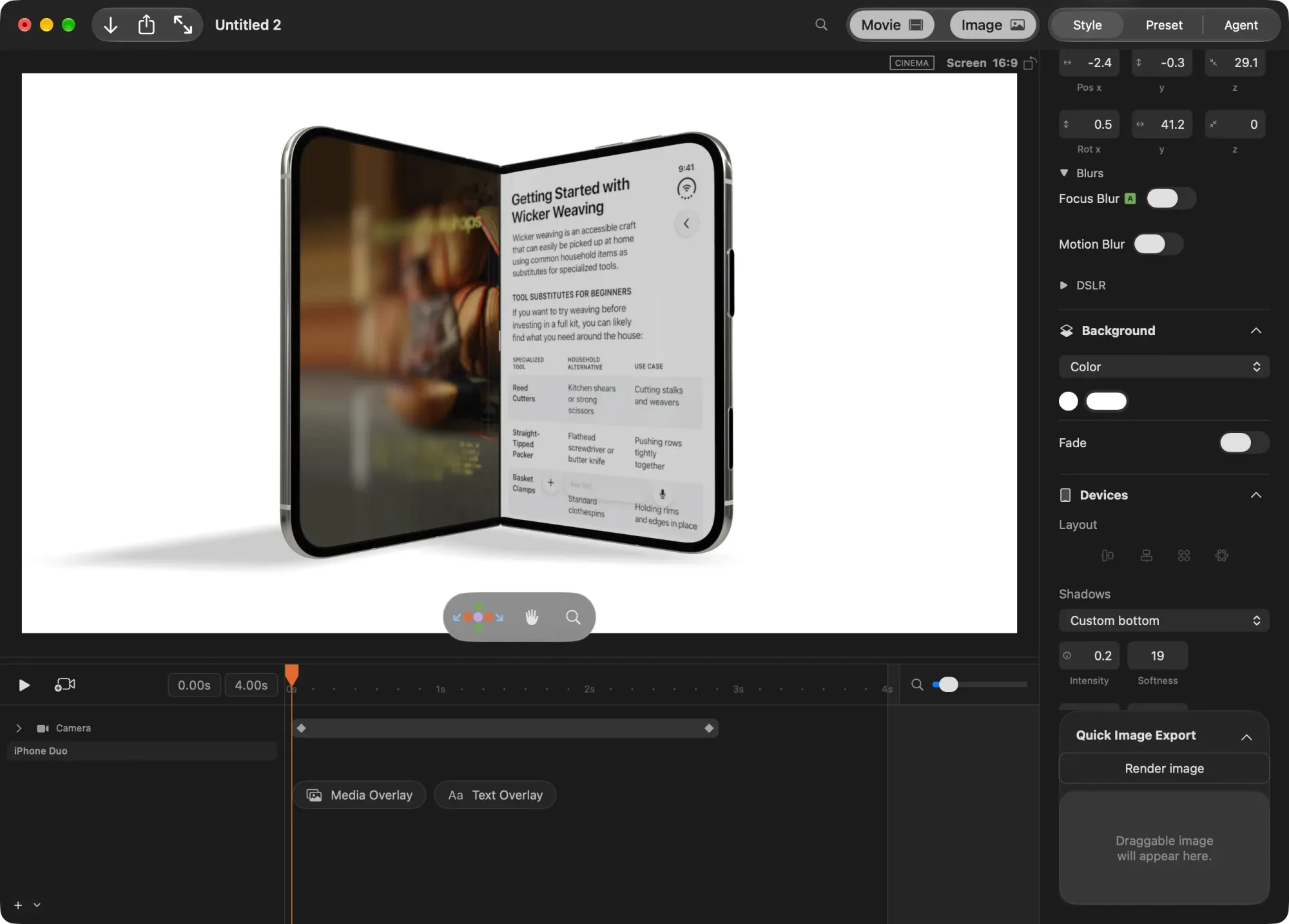Collapse the Quick Image Export panel

point(1247,736)
